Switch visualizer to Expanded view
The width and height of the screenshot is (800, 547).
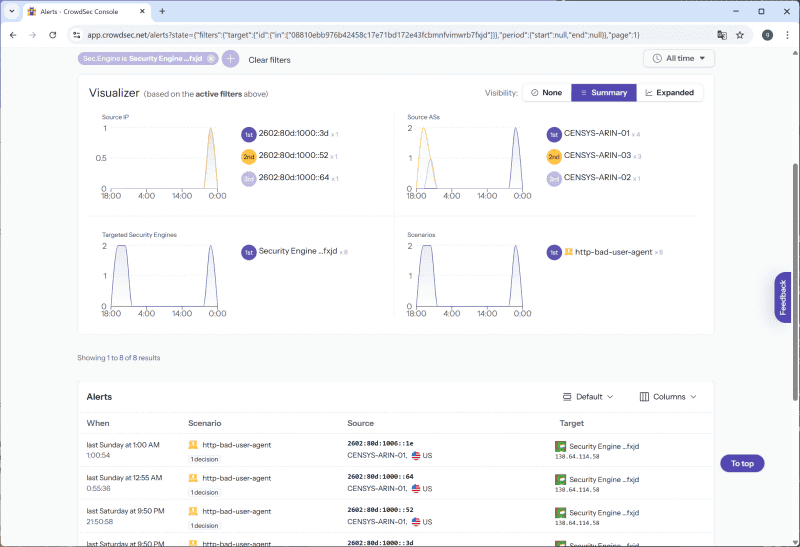click(669, 93)
